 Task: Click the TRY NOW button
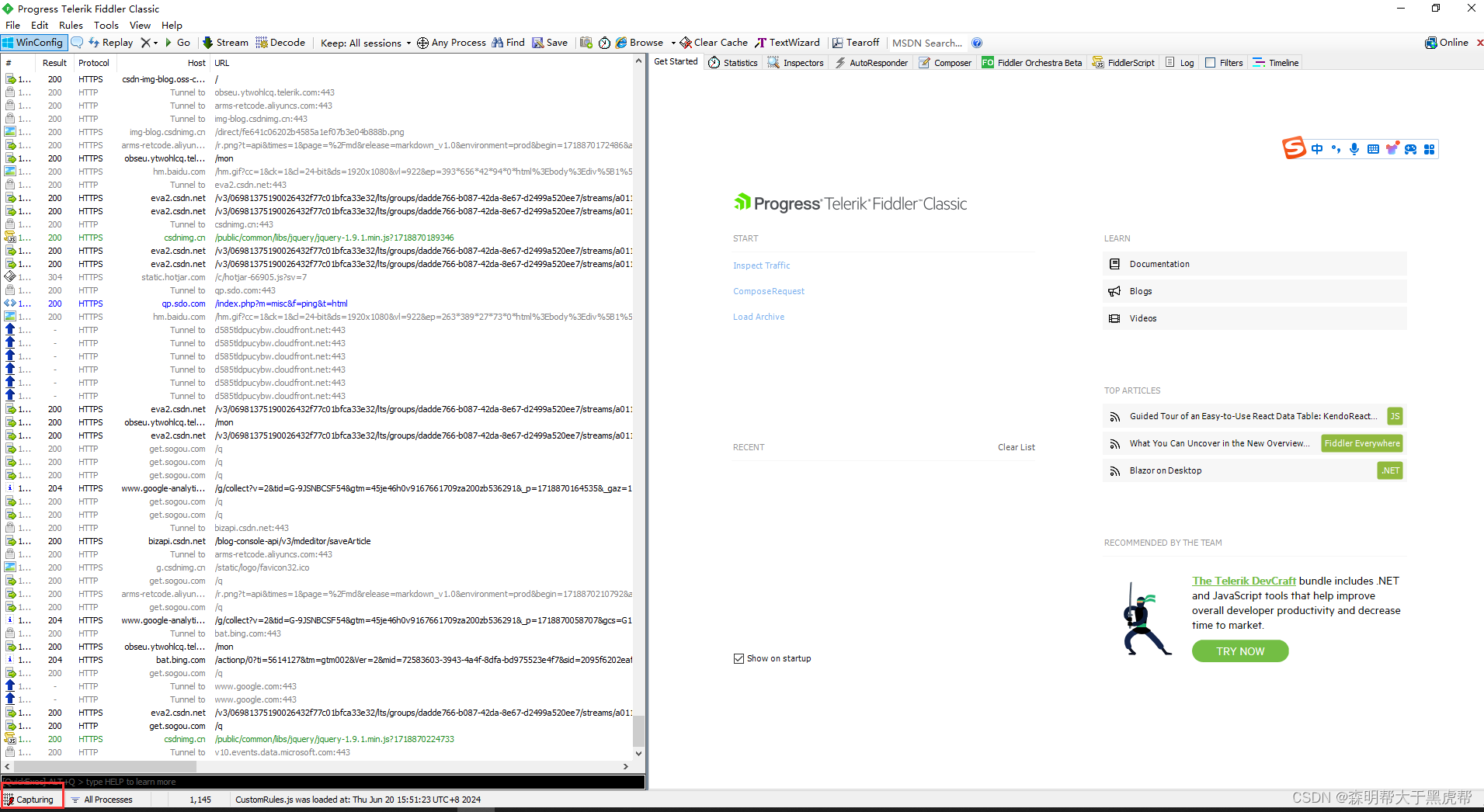point(1240,651)
